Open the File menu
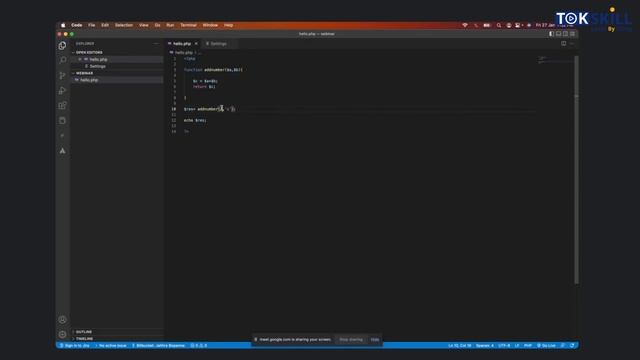Viewport: 640px width, 360px height. [x=91, y=25]
